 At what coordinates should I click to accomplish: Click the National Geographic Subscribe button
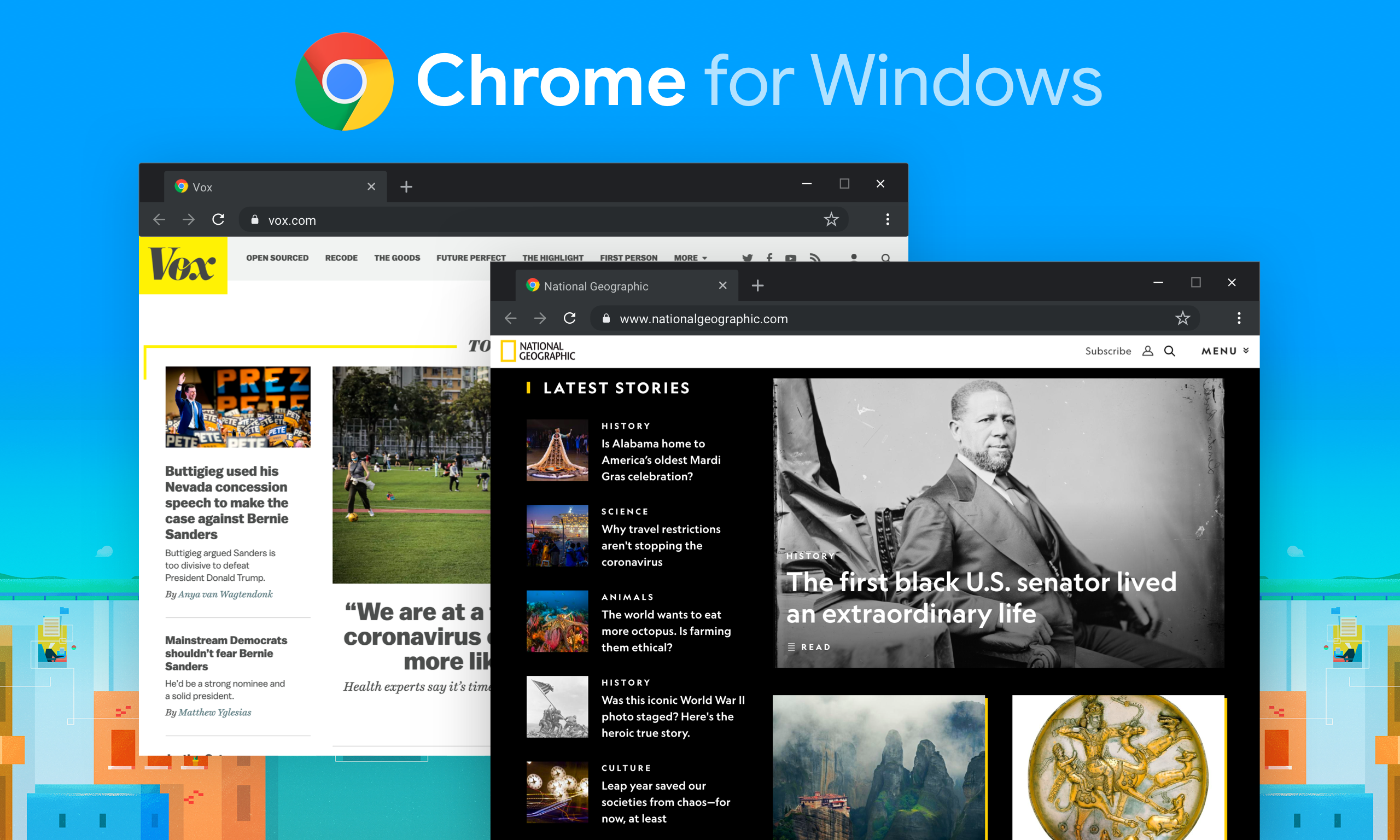point(1108,350)
